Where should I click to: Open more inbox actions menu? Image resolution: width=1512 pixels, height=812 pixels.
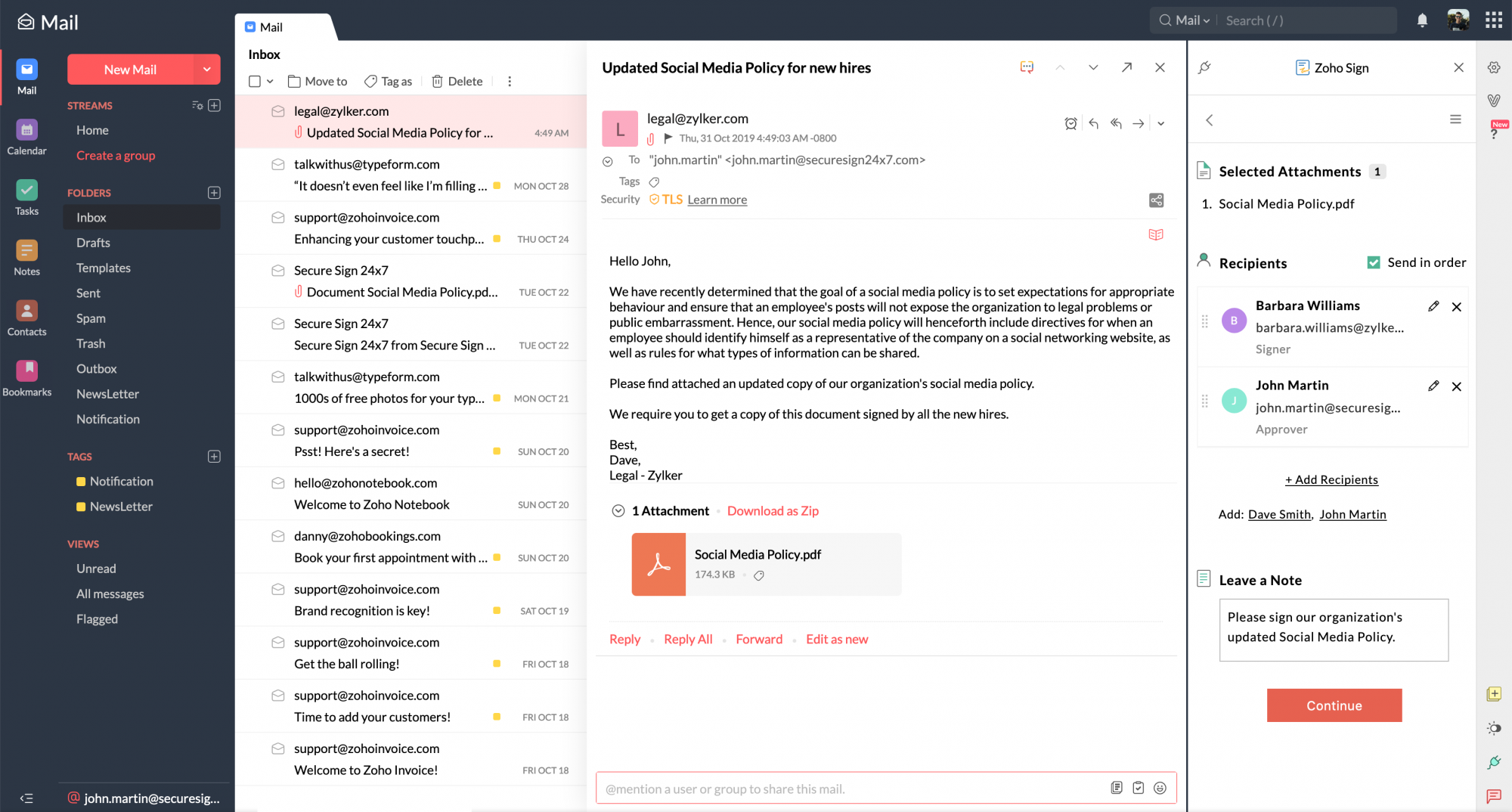(x=510, y=81)
